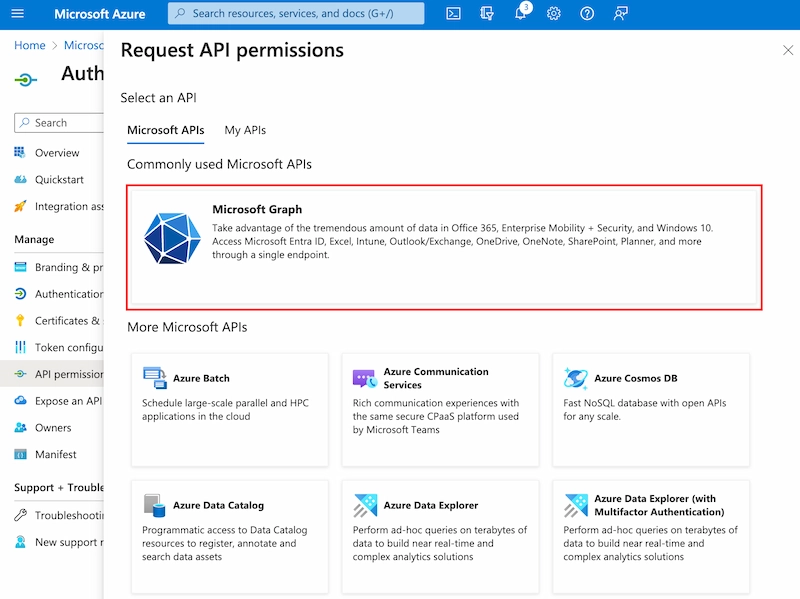Open the hamburger portal menu
This screenshot has width=800, height=599.
(x=17, y=14)
